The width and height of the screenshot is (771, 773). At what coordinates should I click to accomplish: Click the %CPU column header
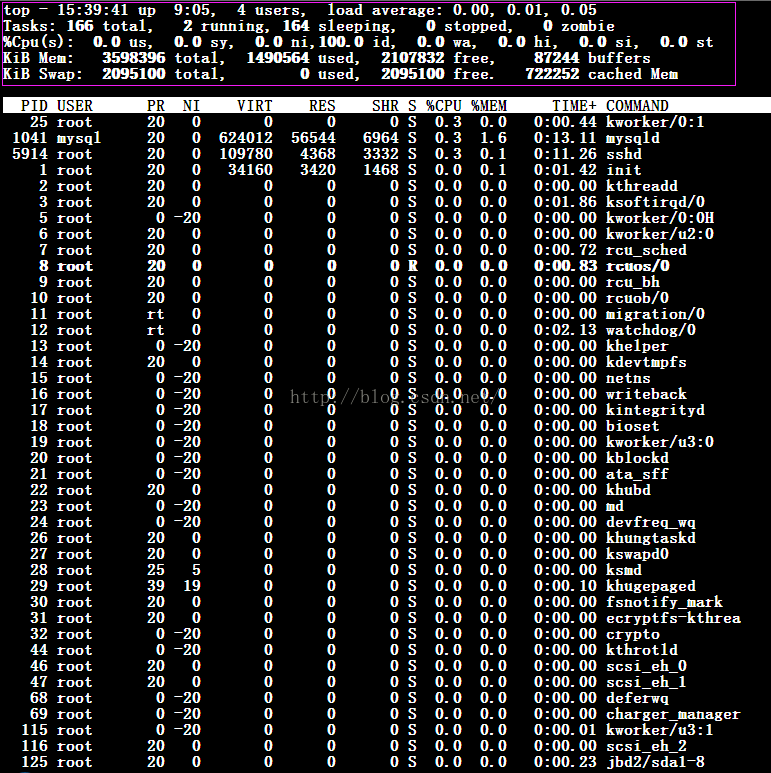[444, 105]
